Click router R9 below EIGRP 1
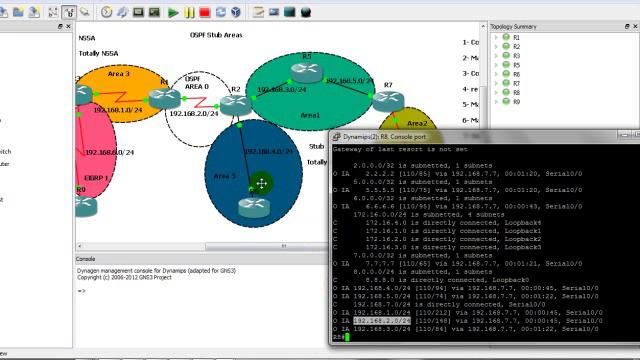The image size is (640, 360). coord(86,206)
